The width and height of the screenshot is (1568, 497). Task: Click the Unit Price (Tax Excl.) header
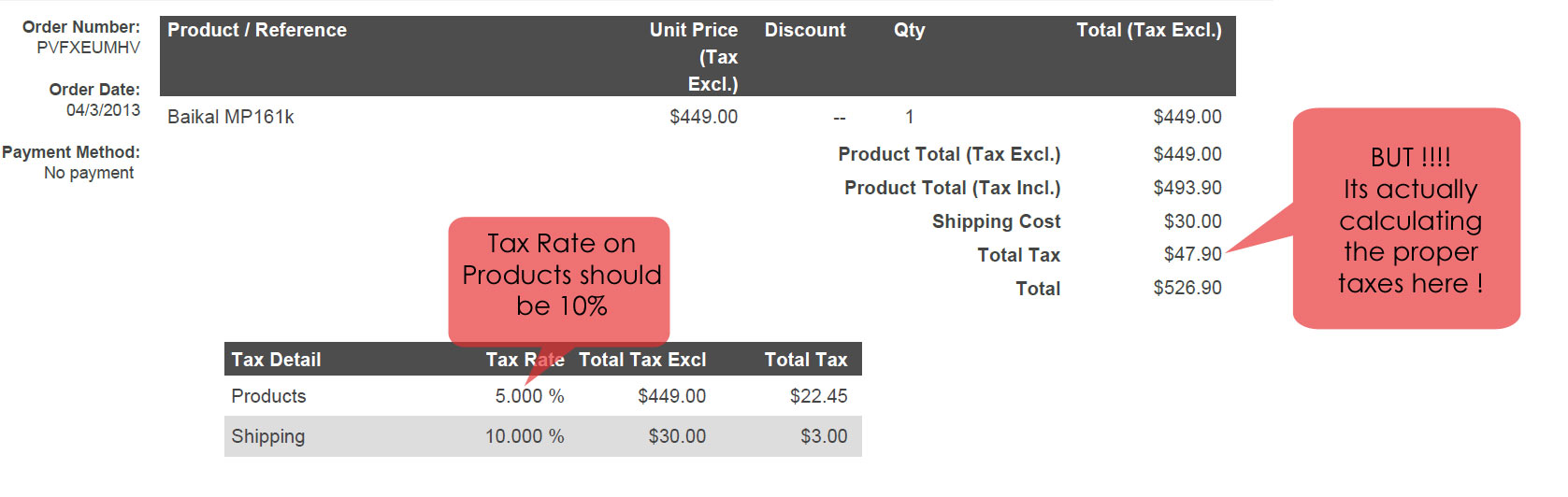point(697,56)
